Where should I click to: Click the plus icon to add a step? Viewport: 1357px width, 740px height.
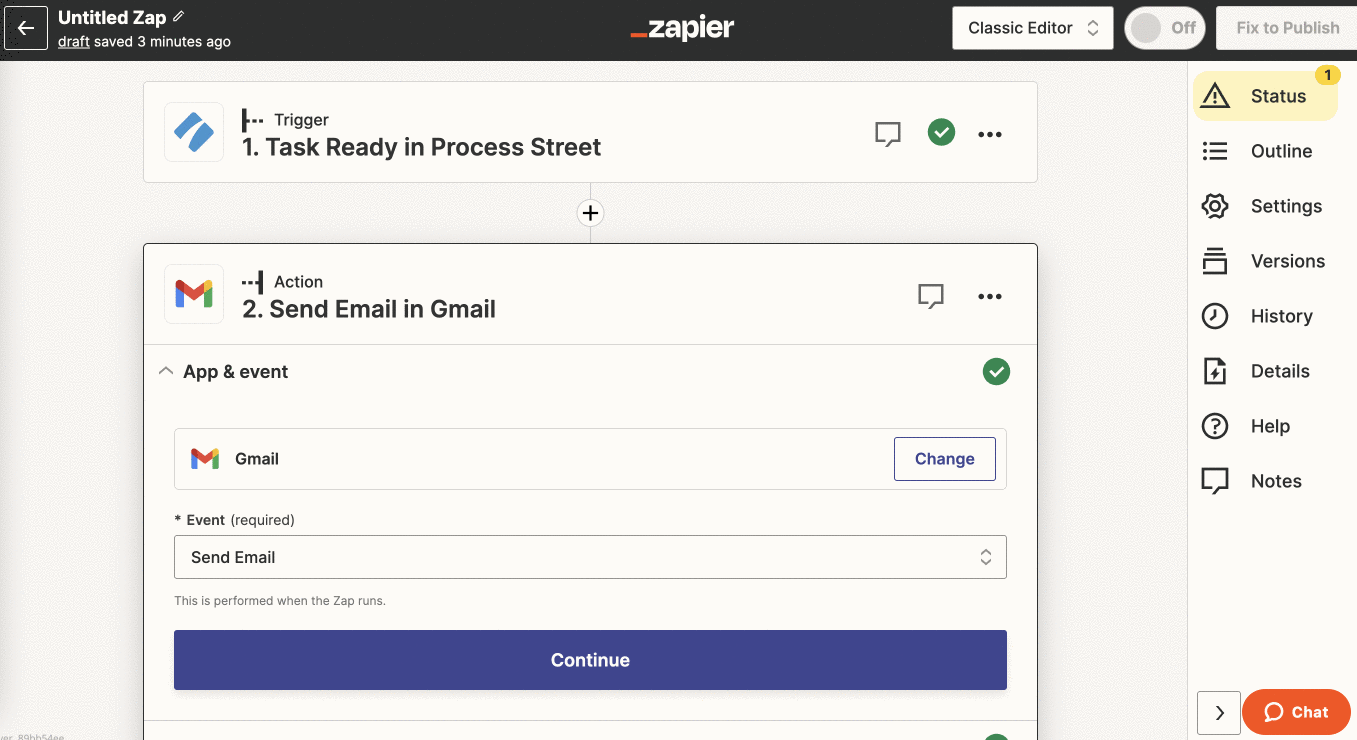pyautogui.click(x=590, y=213)
